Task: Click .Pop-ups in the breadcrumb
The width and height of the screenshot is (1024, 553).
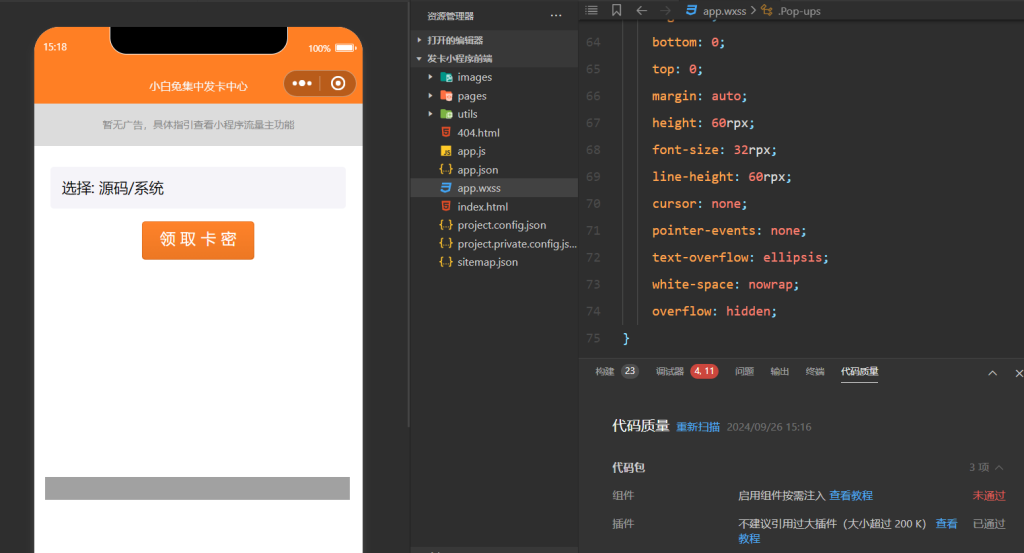Action: click(x=799, y=11)
